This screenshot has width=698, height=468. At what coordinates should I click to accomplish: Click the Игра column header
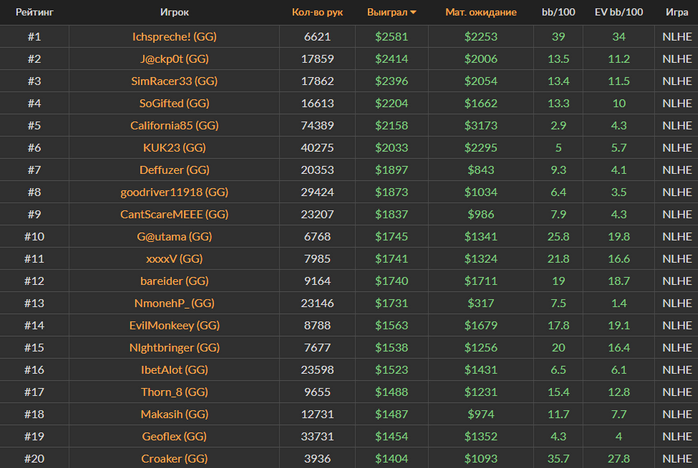(x=676, y=12)
